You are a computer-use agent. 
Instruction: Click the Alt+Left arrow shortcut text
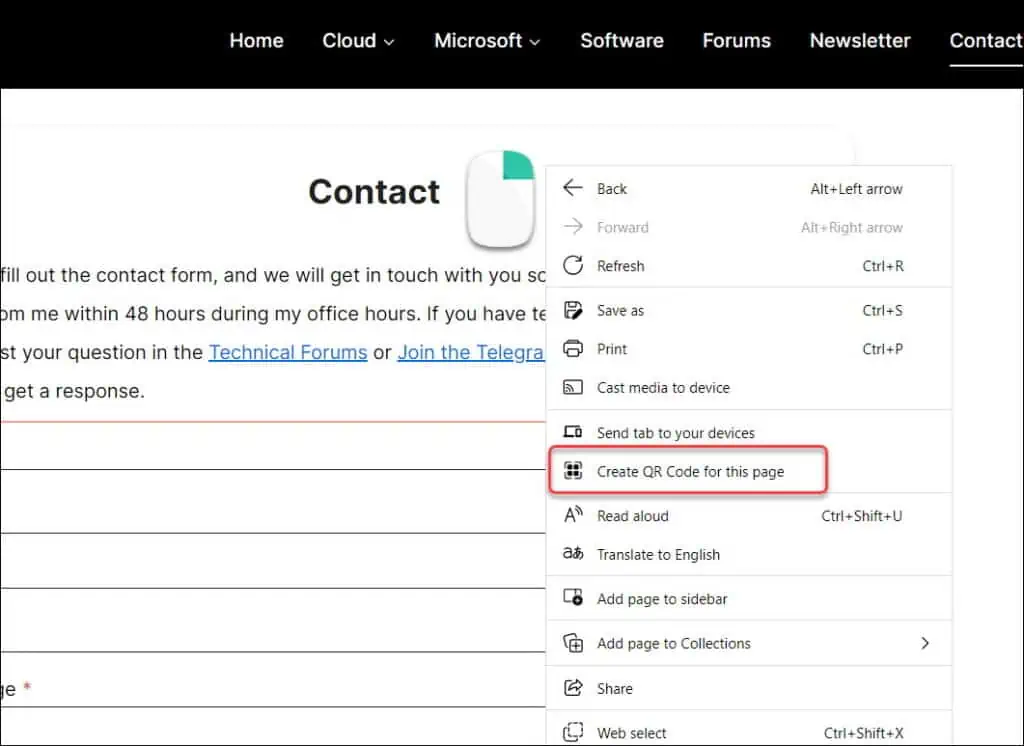(856, 189)
